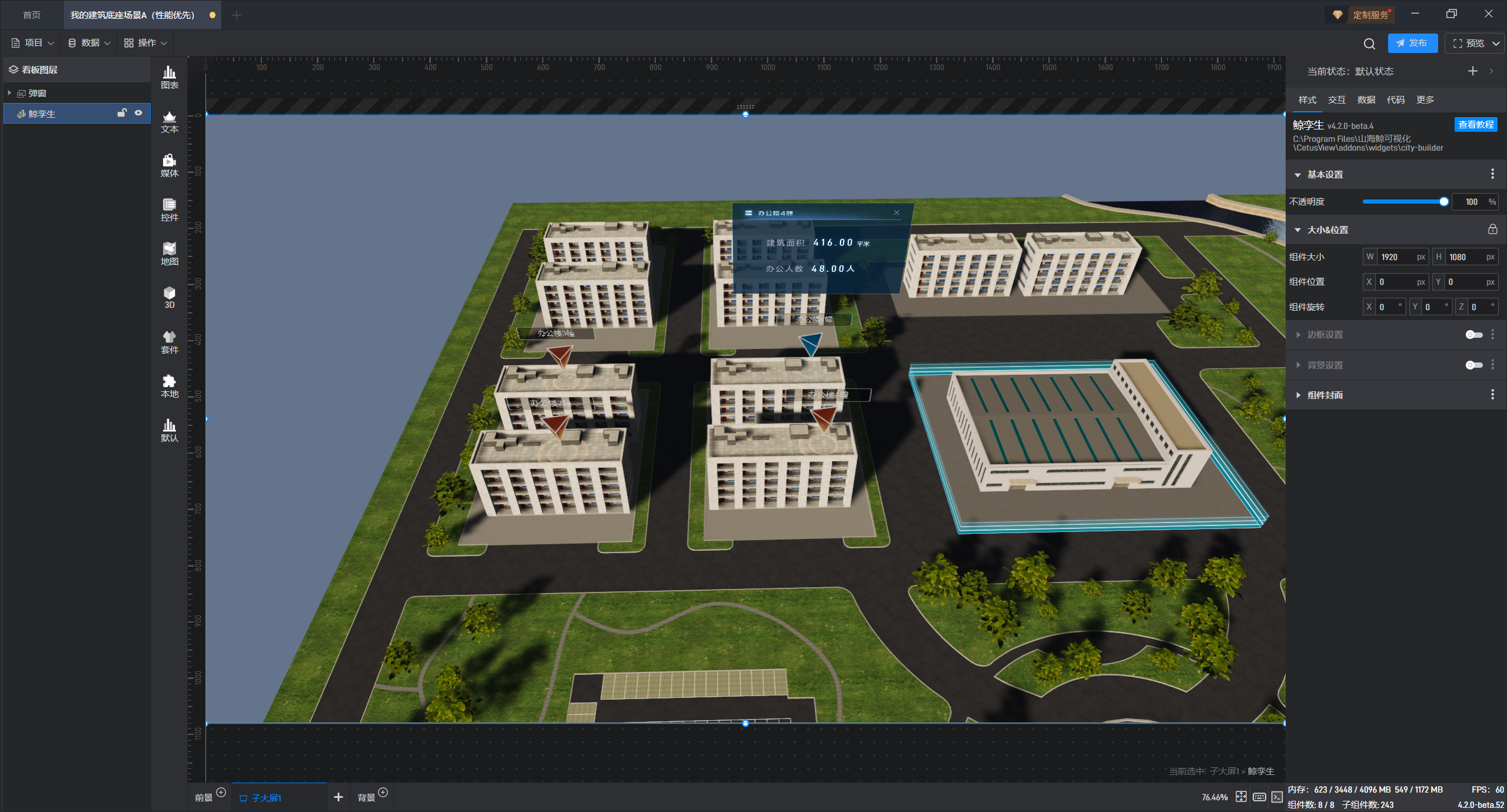Adjust the 不透明度 opacity slider
This screenshot has width=1507, height=812.
(1443, 202)
